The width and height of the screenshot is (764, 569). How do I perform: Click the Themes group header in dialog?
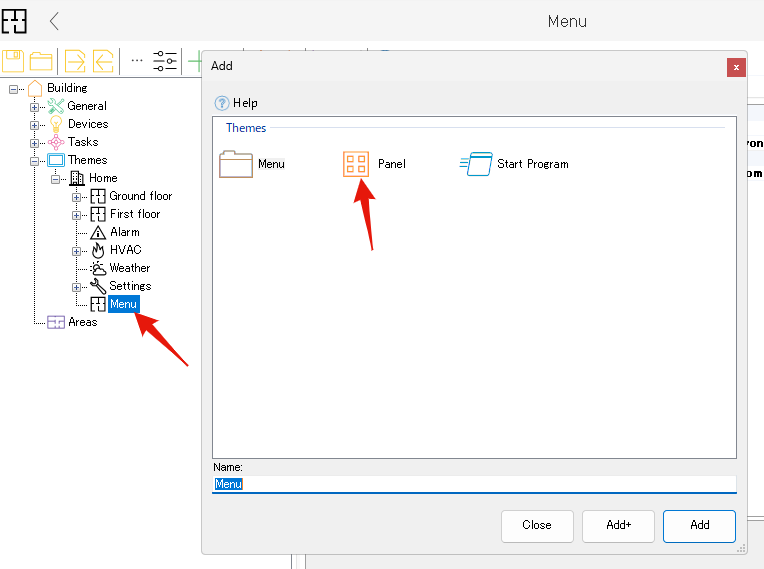246,128
